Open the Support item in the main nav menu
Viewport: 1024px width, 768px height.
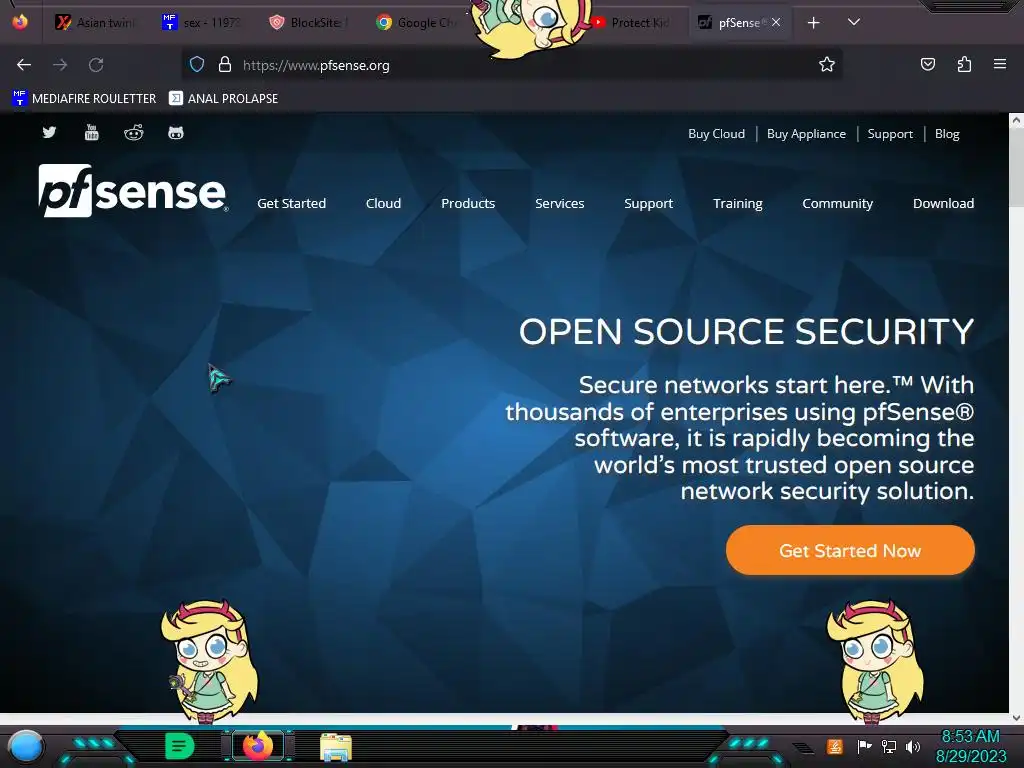coord(648,203)
